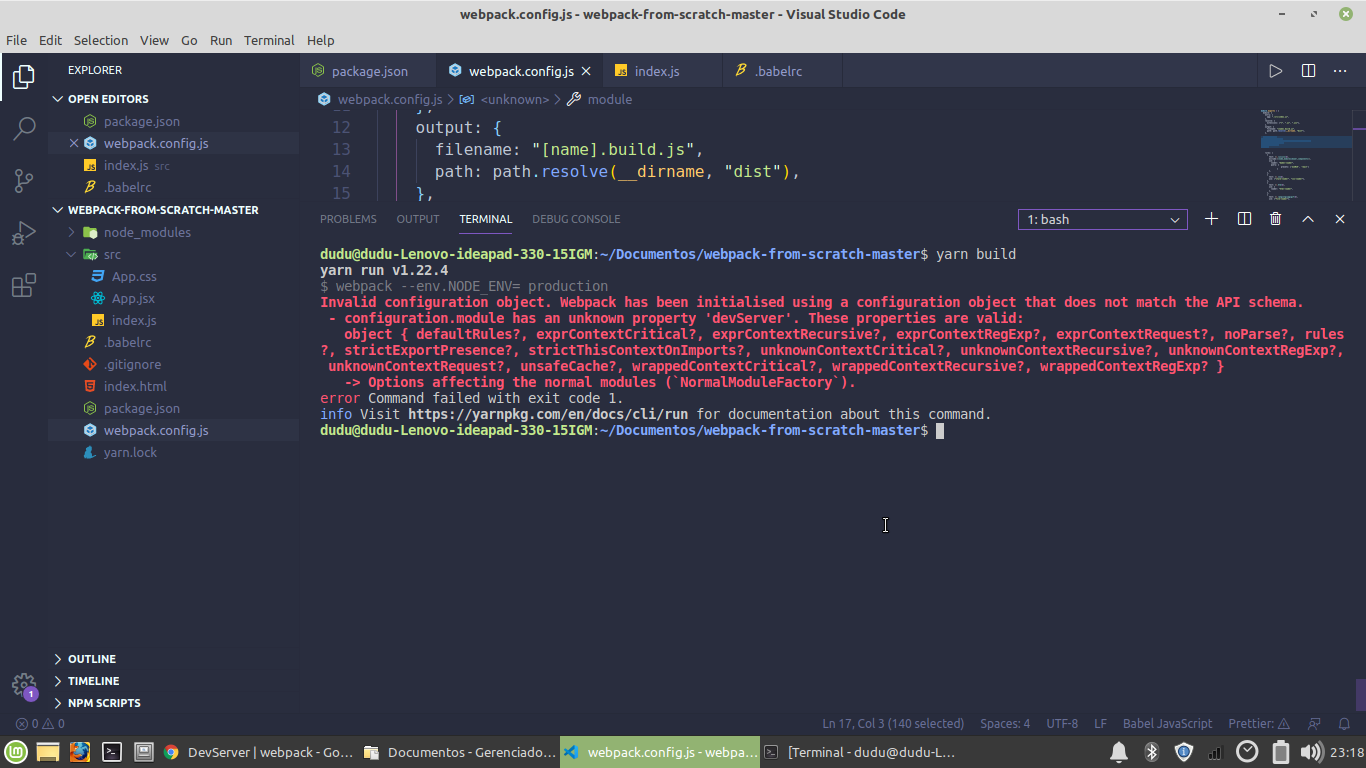Launch the file manager from taskbar

pos(48,752)
